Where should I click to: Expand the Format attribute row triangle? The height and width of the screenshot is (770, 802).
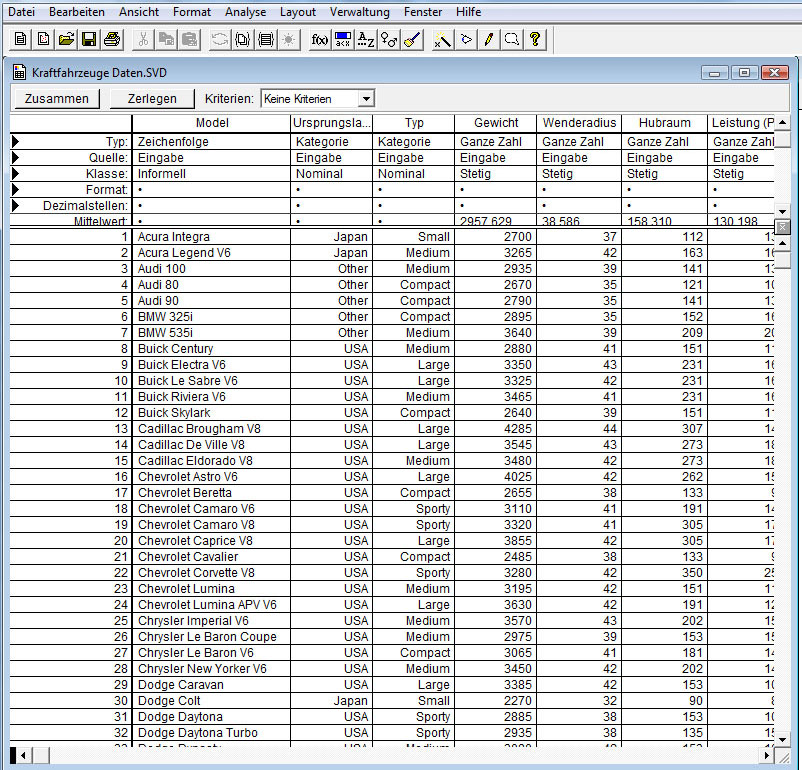pos(15,189)
